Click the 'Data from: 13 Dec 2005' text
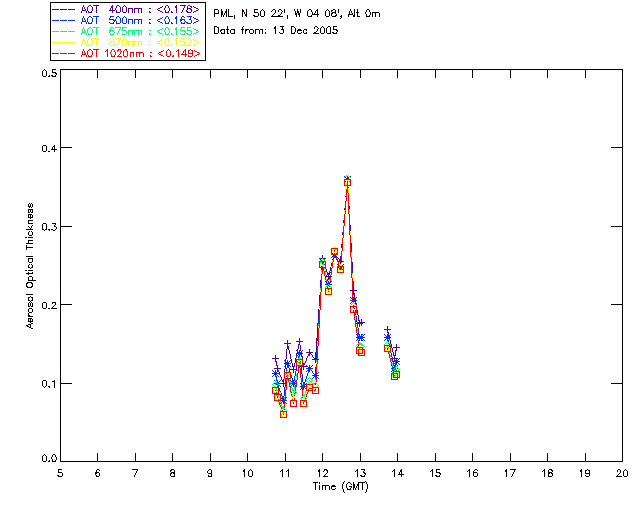This screenshot has width=640, height=512. pyautogui.click(x=276, y=31)
